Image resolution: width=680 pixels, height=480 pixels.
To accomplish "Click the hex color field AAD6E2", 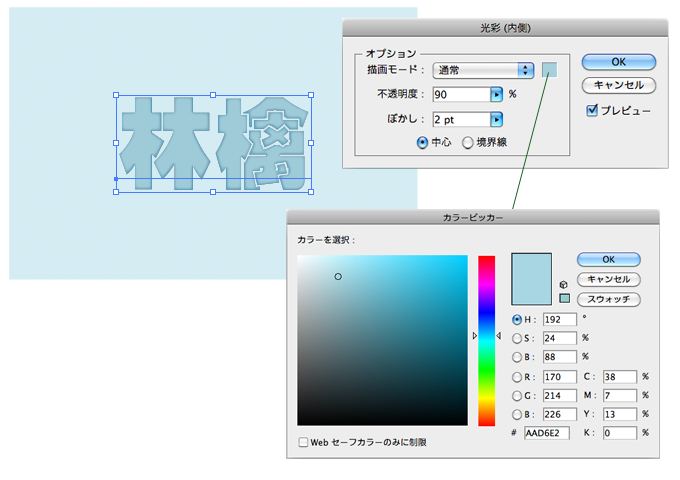I will point(547,433).
